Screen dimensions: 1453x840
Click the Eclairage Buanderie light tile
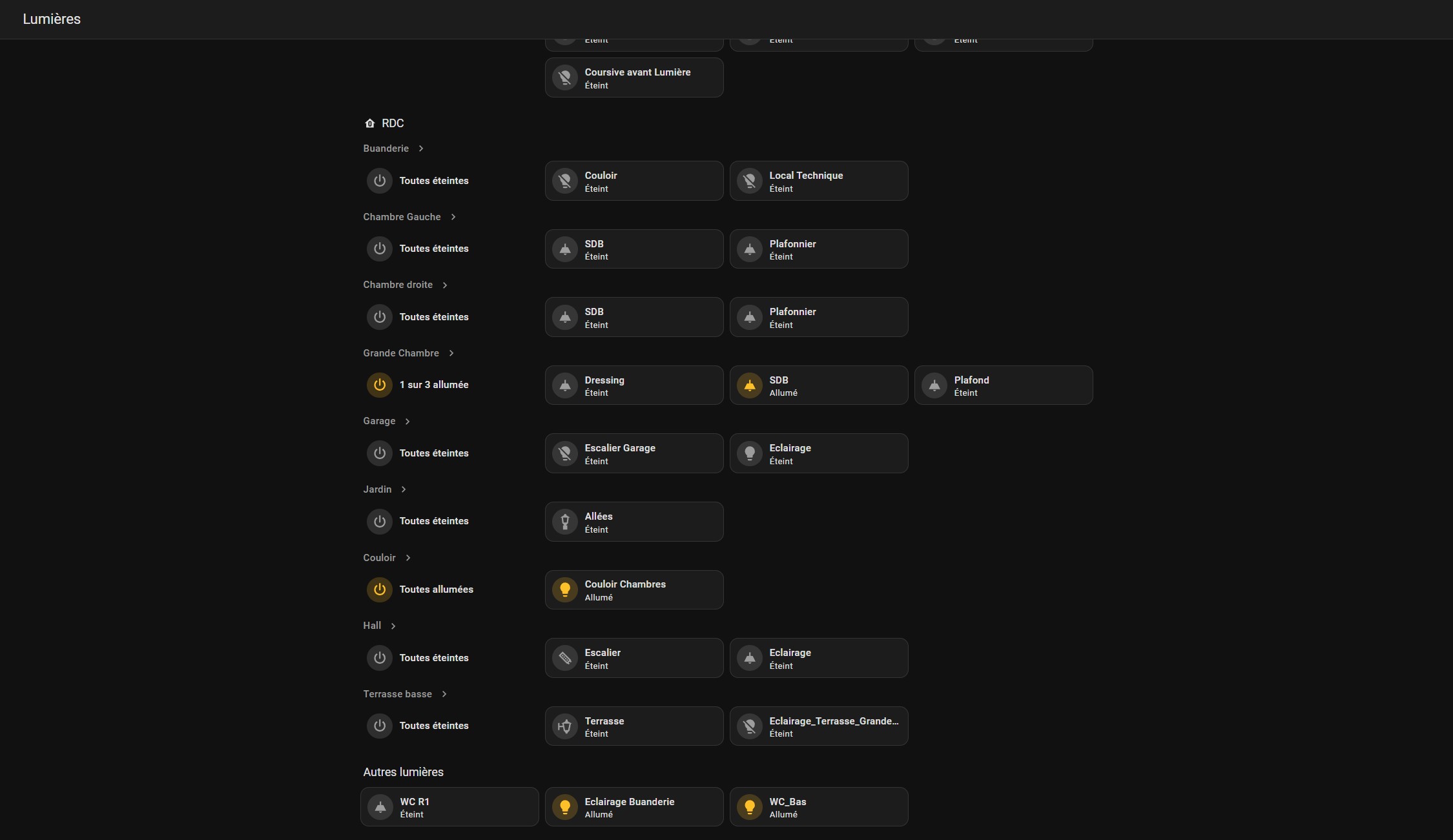pyautogui.click(x=634, y=807)
